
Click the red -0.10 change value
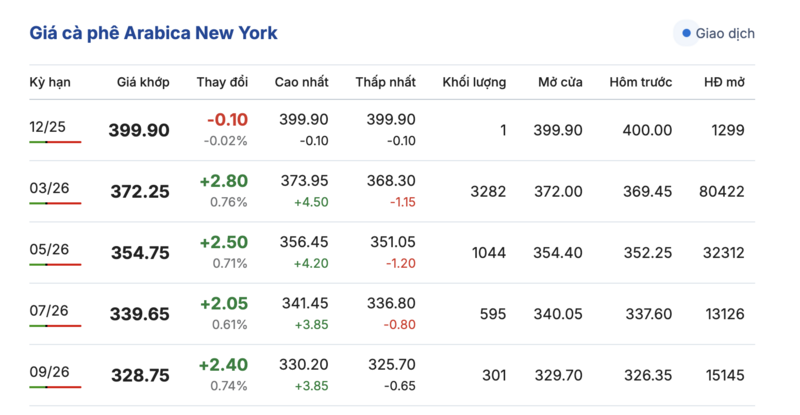tap(227, 120)
